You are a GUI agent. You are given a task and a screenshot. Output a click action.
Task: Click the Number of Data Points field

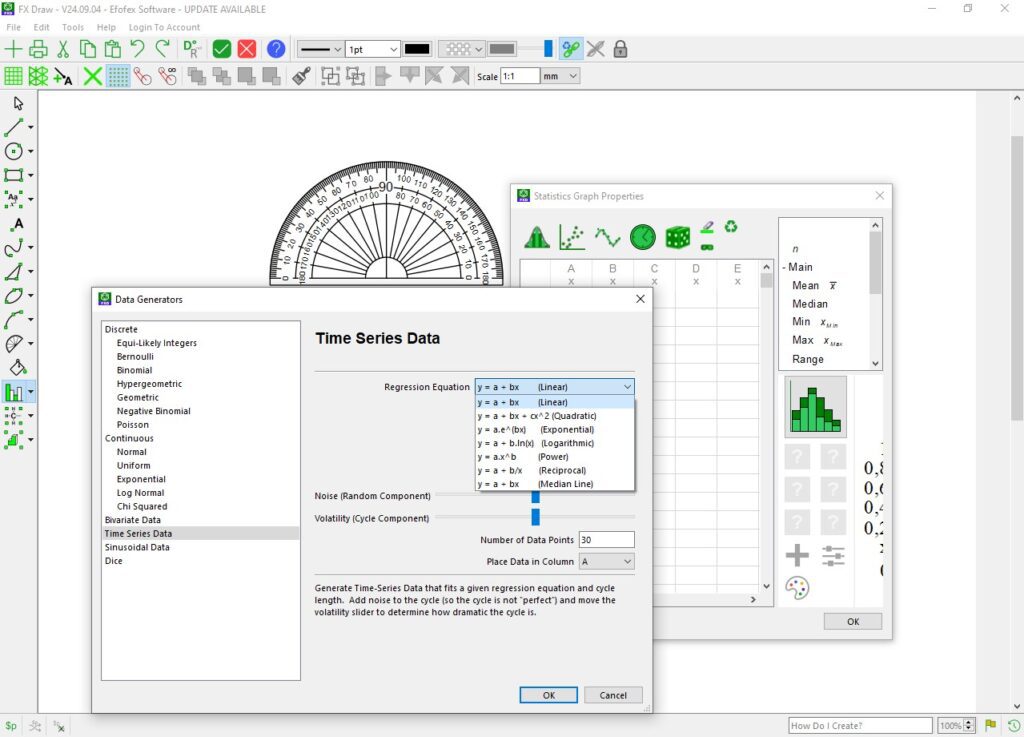[x=606, y=539]
